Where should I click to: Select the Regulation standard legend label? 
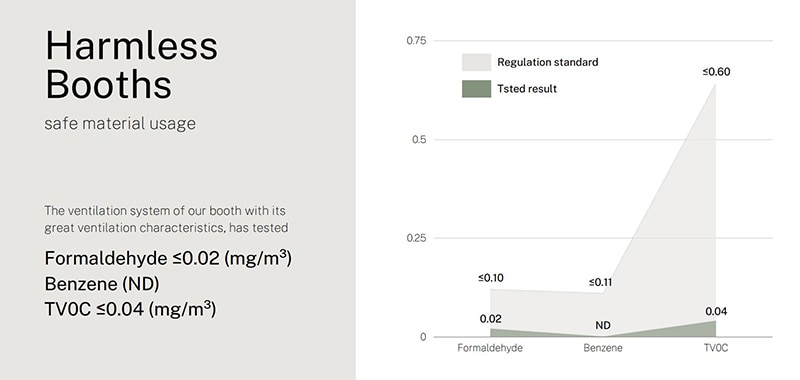pyautogui.click(x=547, y=62)
